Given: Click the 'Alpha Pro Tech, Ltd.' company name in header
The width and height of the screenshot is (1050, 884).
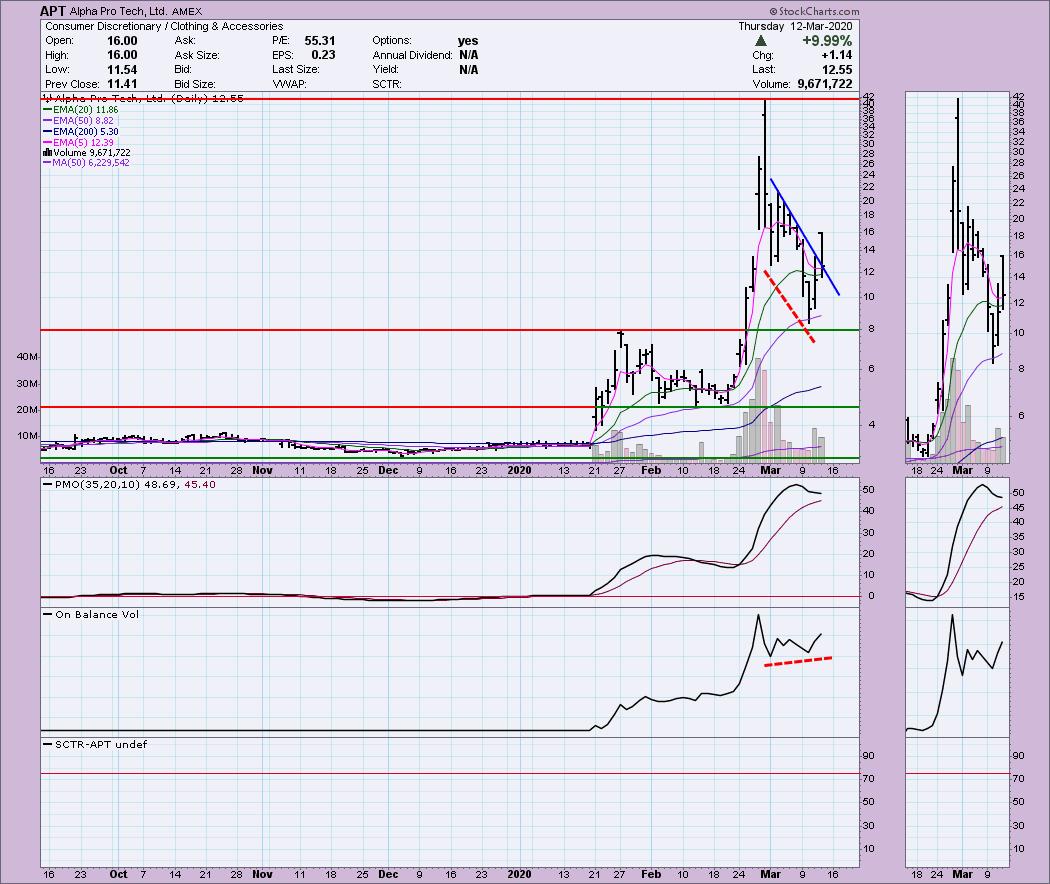Looking at the screenshot, I should (x=119, y=11).
